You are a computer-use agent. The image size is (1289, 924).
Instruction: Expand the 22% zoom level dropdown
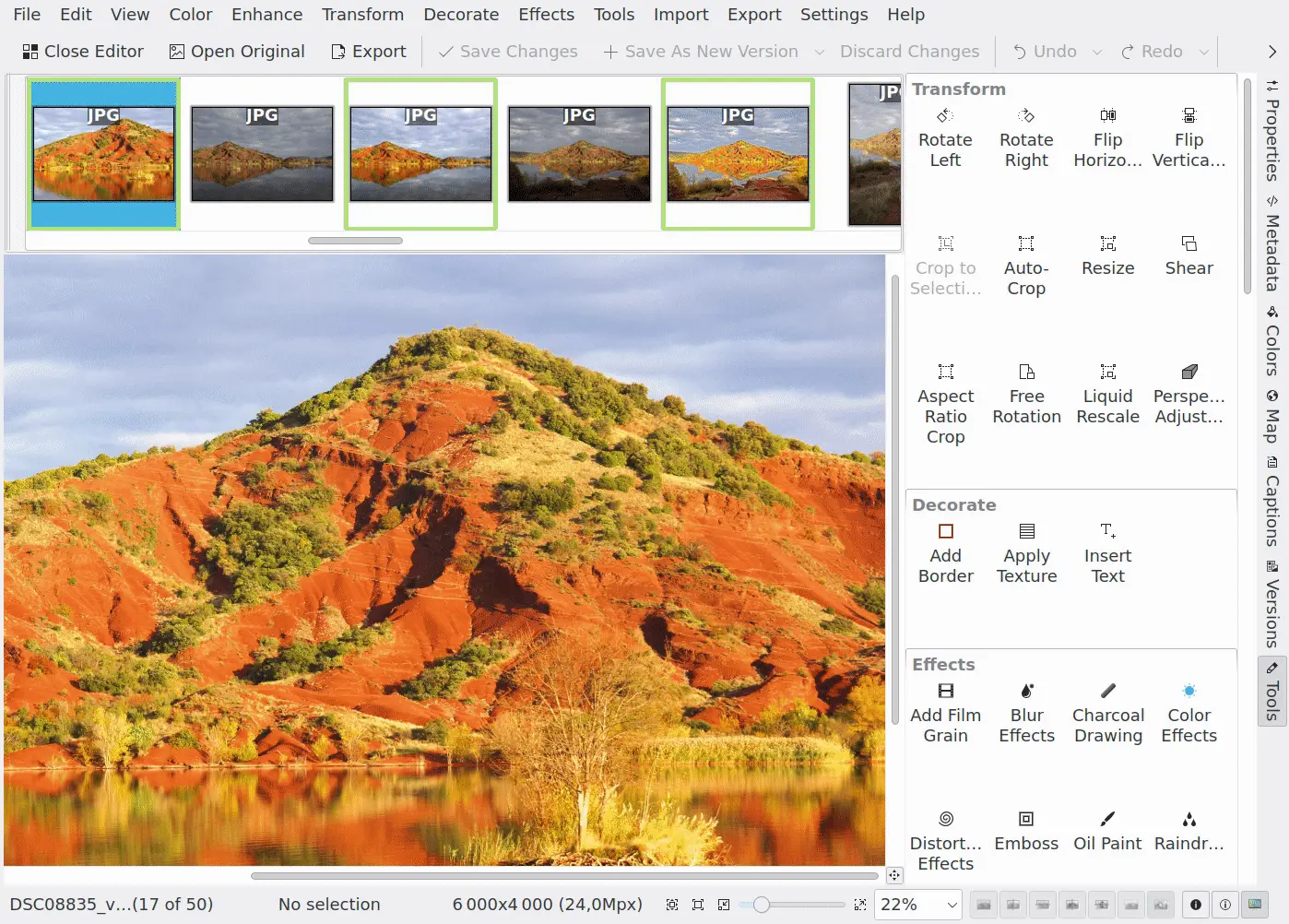point(952,905)
